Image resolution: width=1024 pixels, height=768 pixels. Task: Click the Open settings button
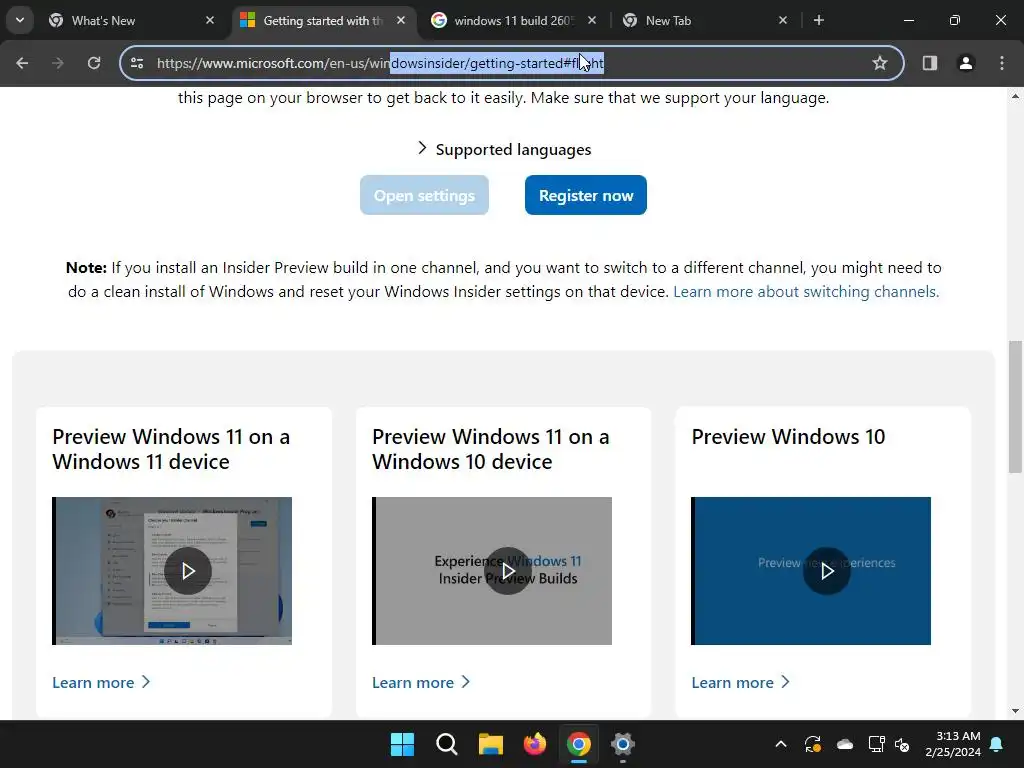[424, 195]
